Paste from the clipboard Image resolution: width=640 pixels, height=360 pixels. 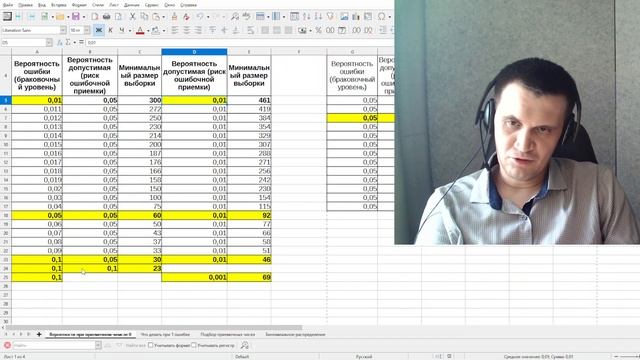click(x=156, y=17)
